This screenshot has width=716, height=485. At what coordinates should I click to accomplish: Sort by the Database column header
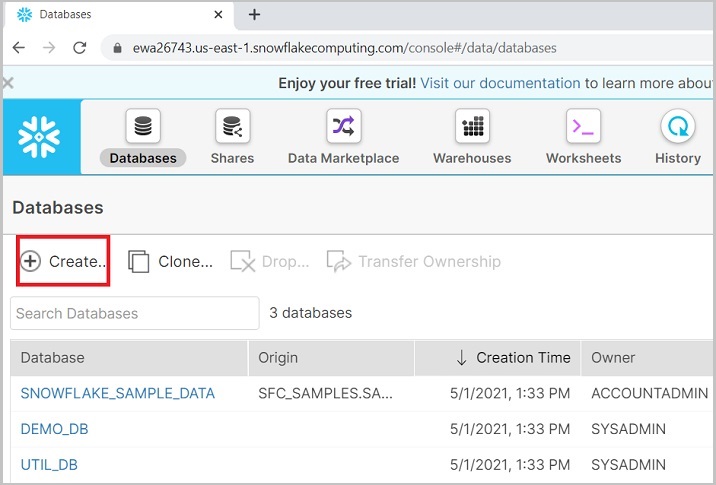53,357
